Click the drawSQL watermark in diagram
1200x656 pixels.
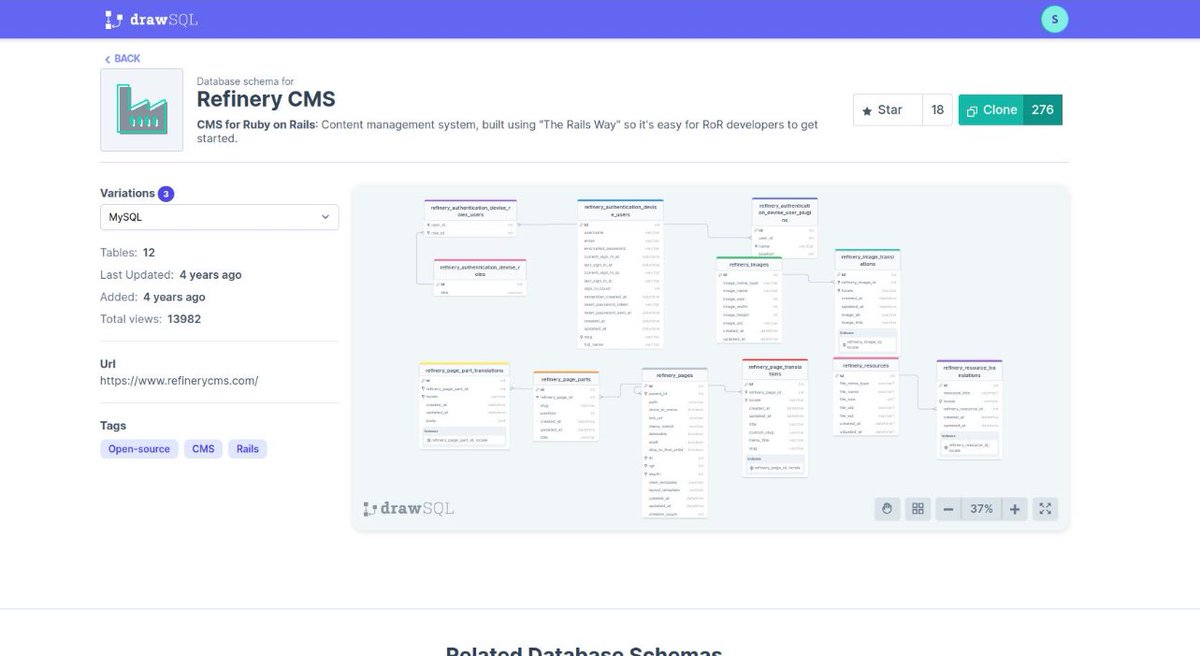click(408, 508)
